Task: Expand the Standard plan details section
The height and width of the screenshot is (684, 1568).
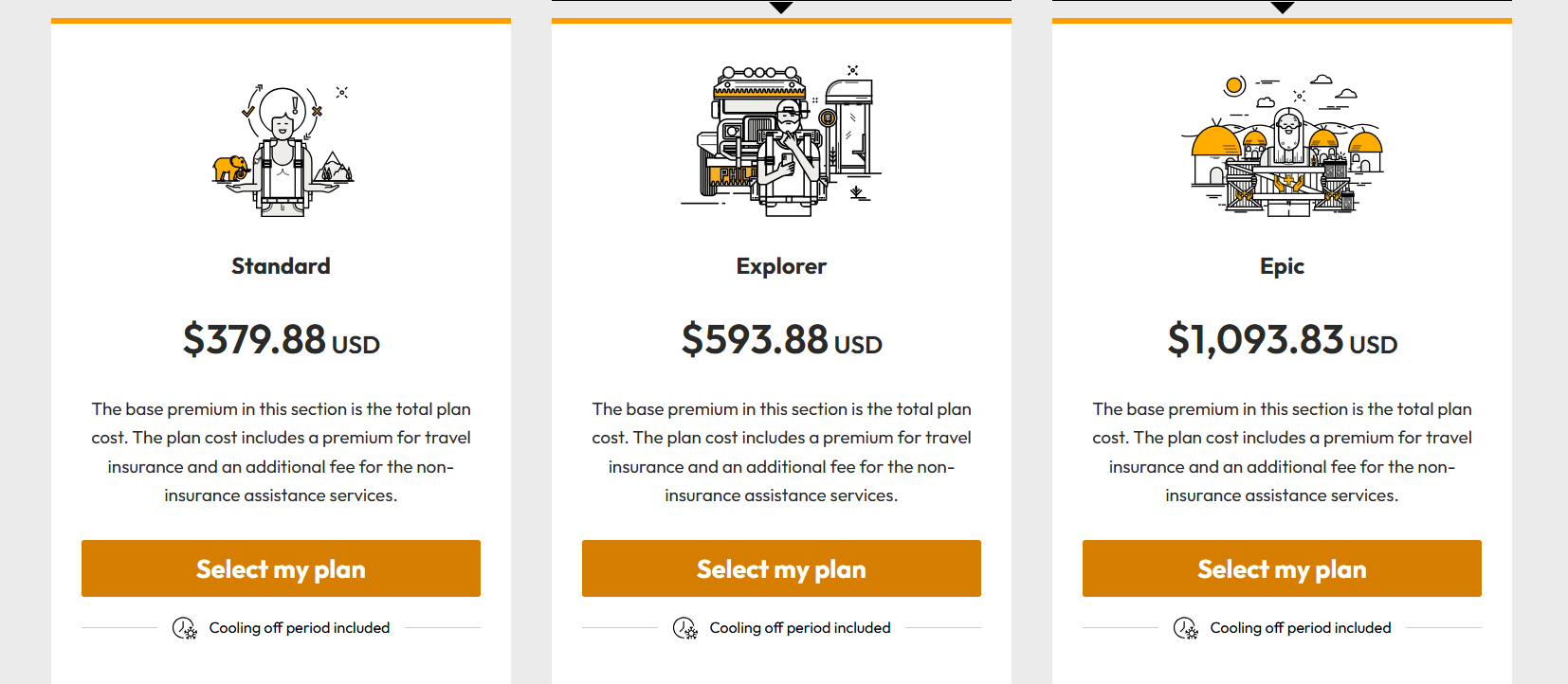Action: coord(281,266)
